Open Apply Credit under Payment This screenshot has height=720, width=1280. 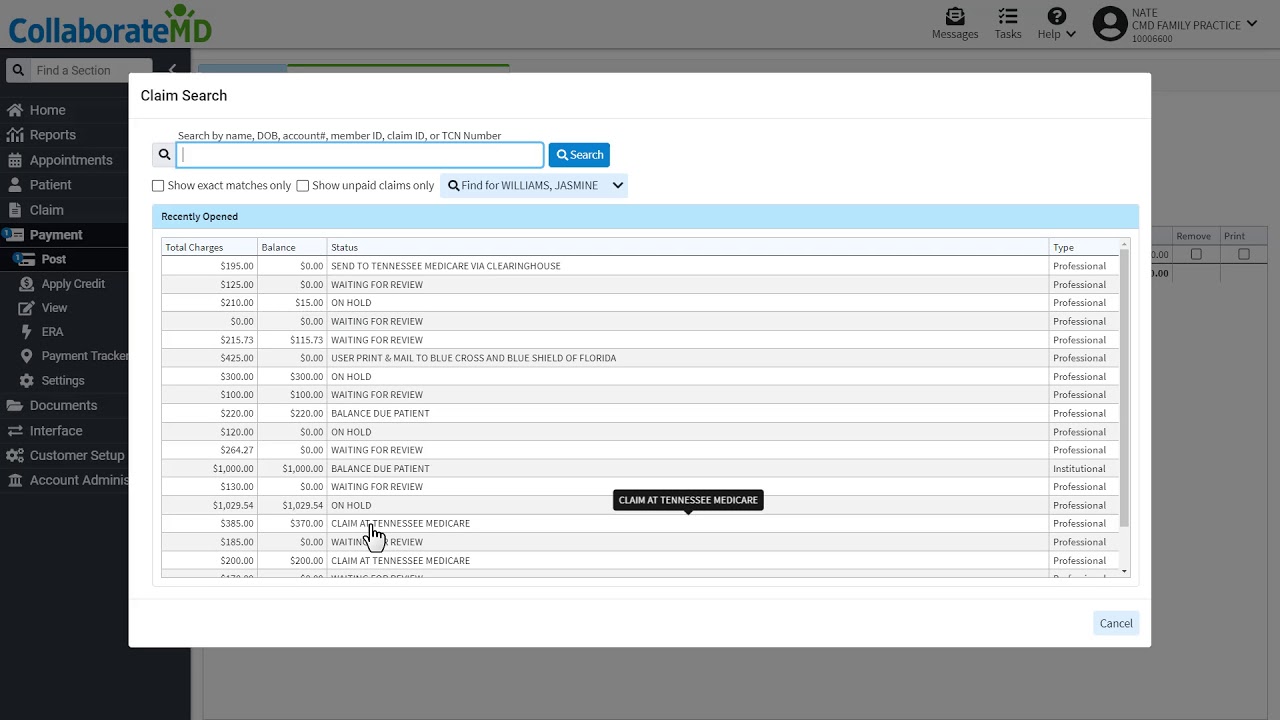pos(73,284)
